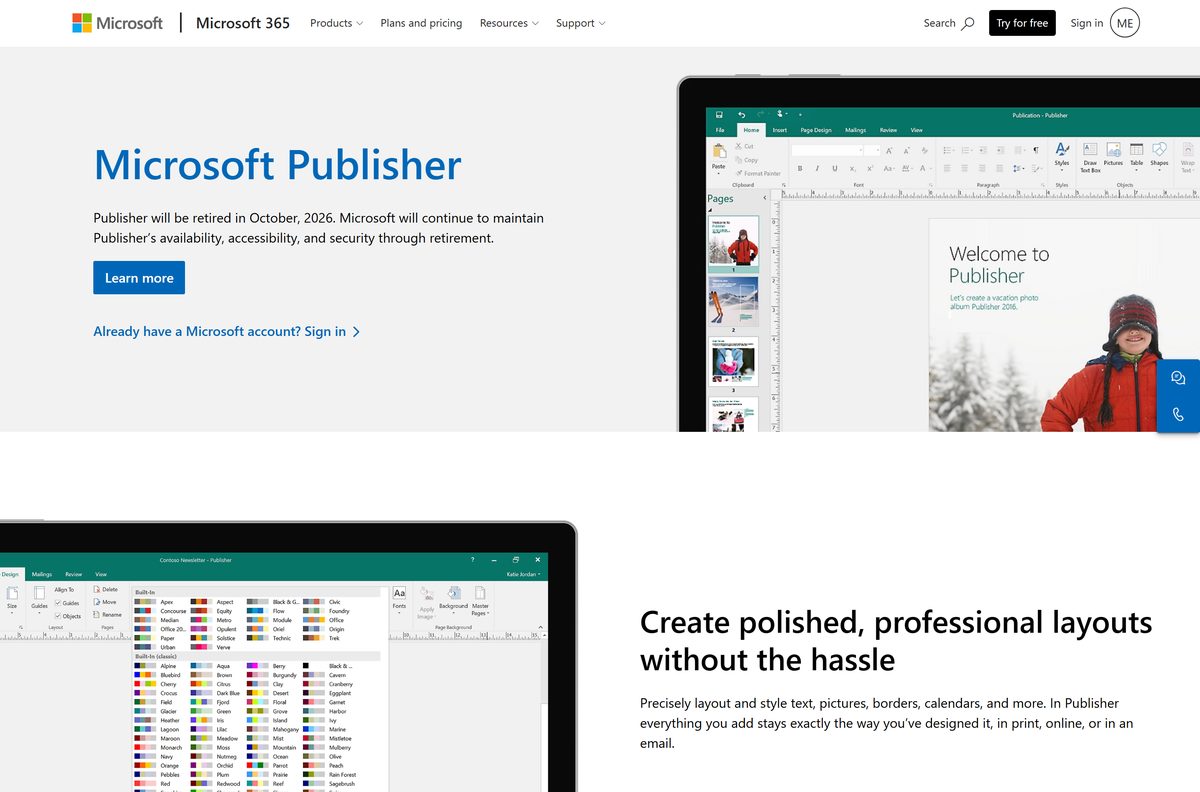This screenshot has height=792, width=1200.
Task: Toggle Bold in the Font group
Action: [x=801, y=169]
